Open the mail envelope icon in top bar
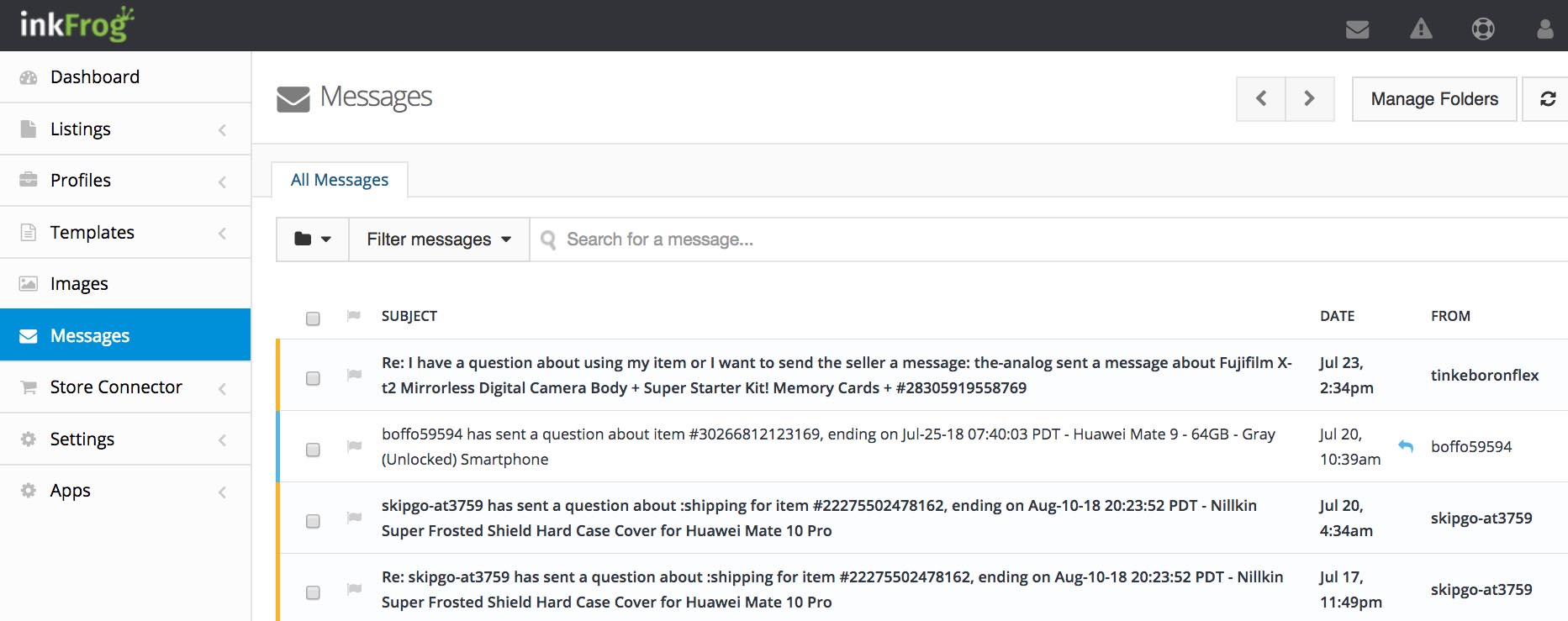Screen dimensions: 1568x621 pyautogui.click(x=1357, y=29)
